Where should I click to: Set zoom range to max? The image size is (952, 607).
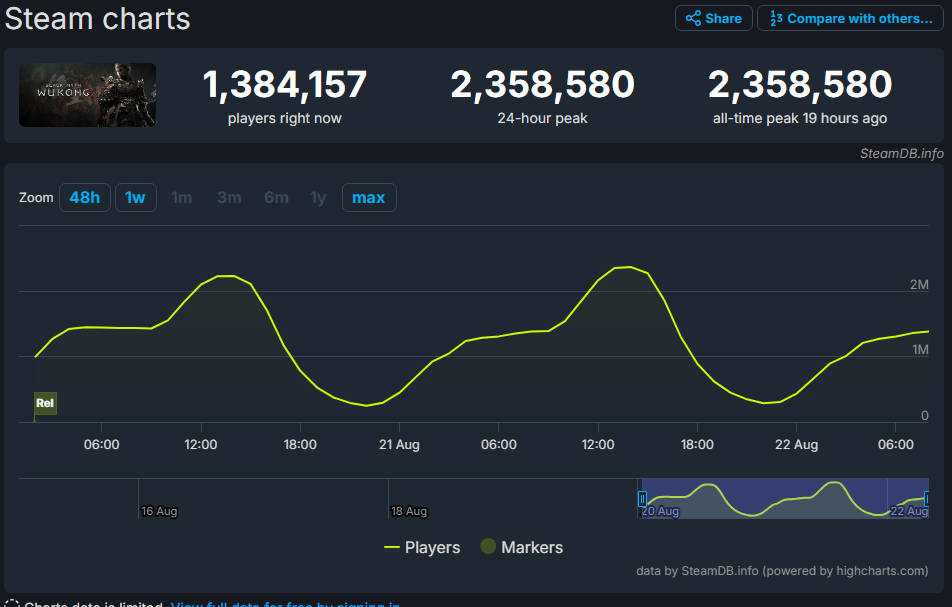369,197
